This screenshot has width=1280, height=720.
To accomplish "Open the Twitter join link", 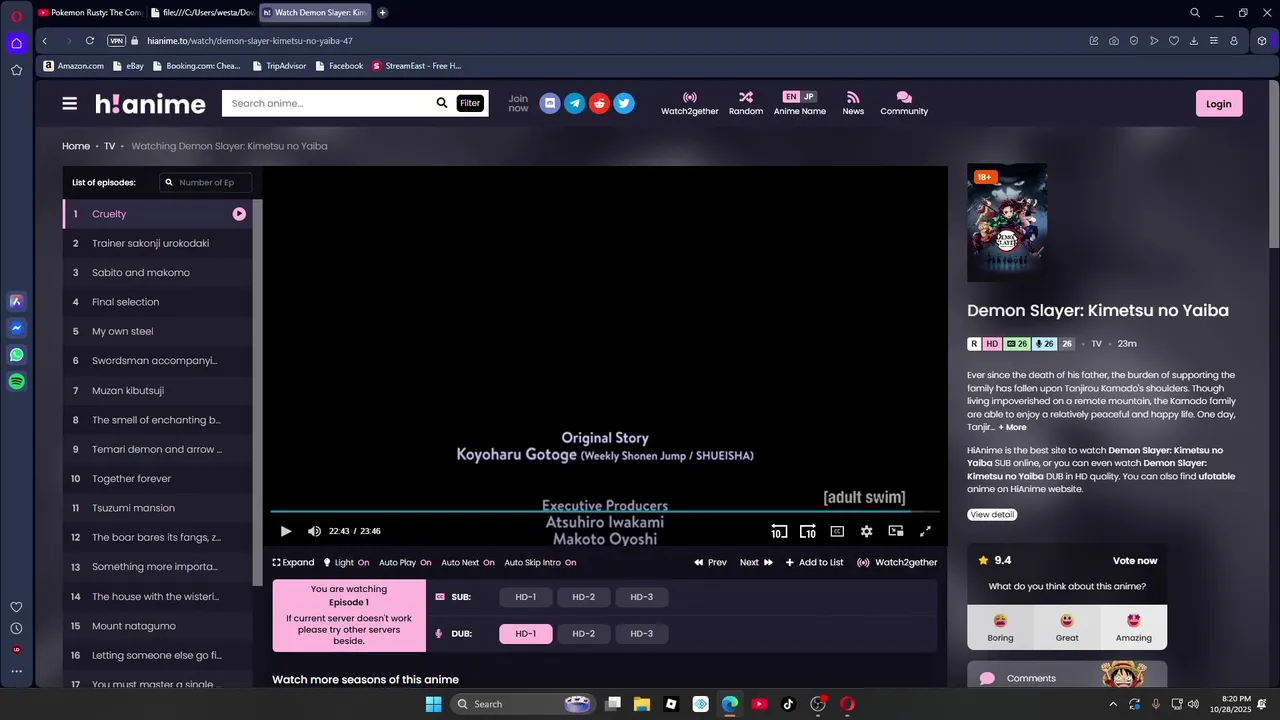I will tap(624, 103).
